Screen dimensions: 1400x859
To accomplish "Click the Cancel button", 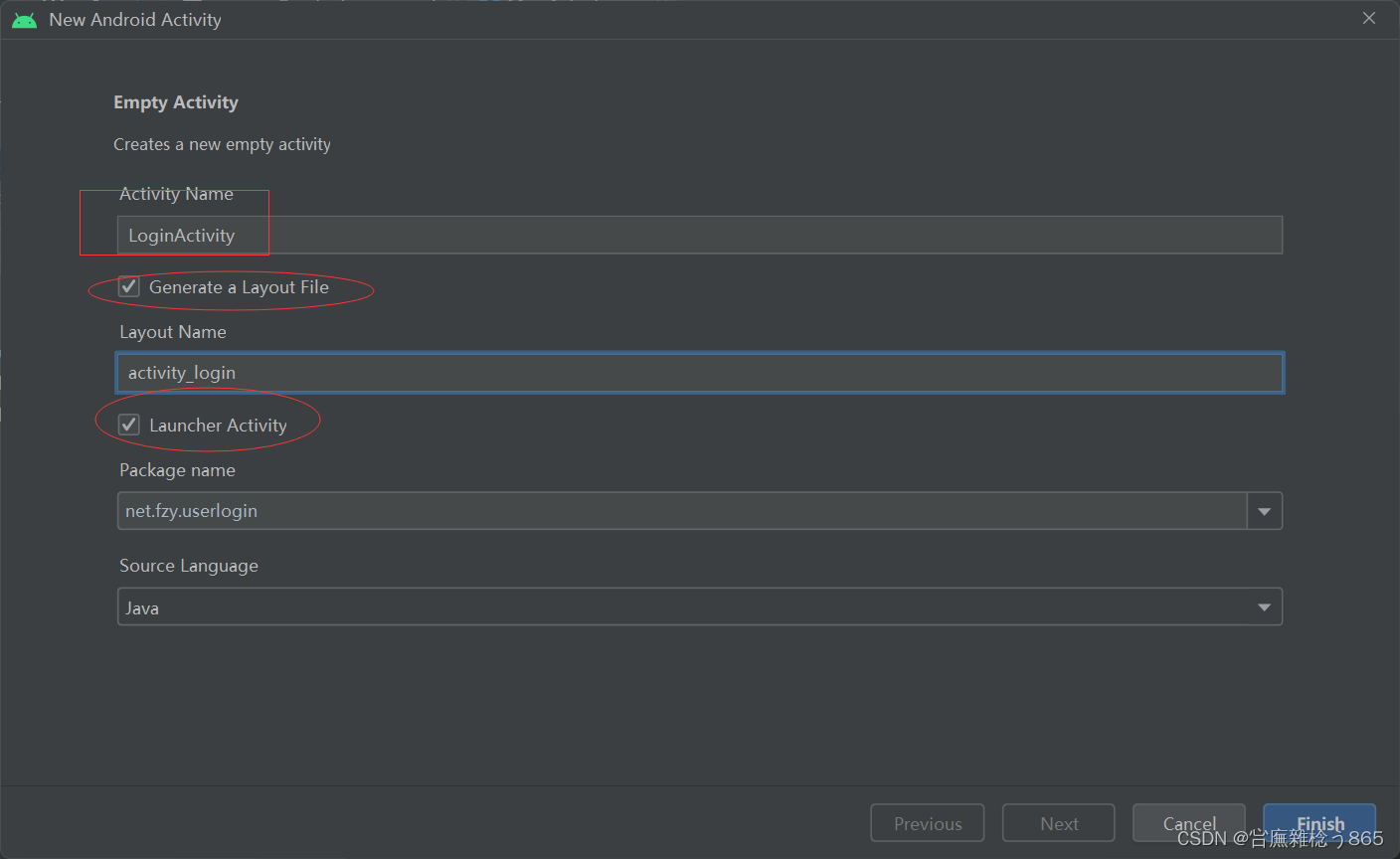I will pyautogui.click(x=1189, y=823).
